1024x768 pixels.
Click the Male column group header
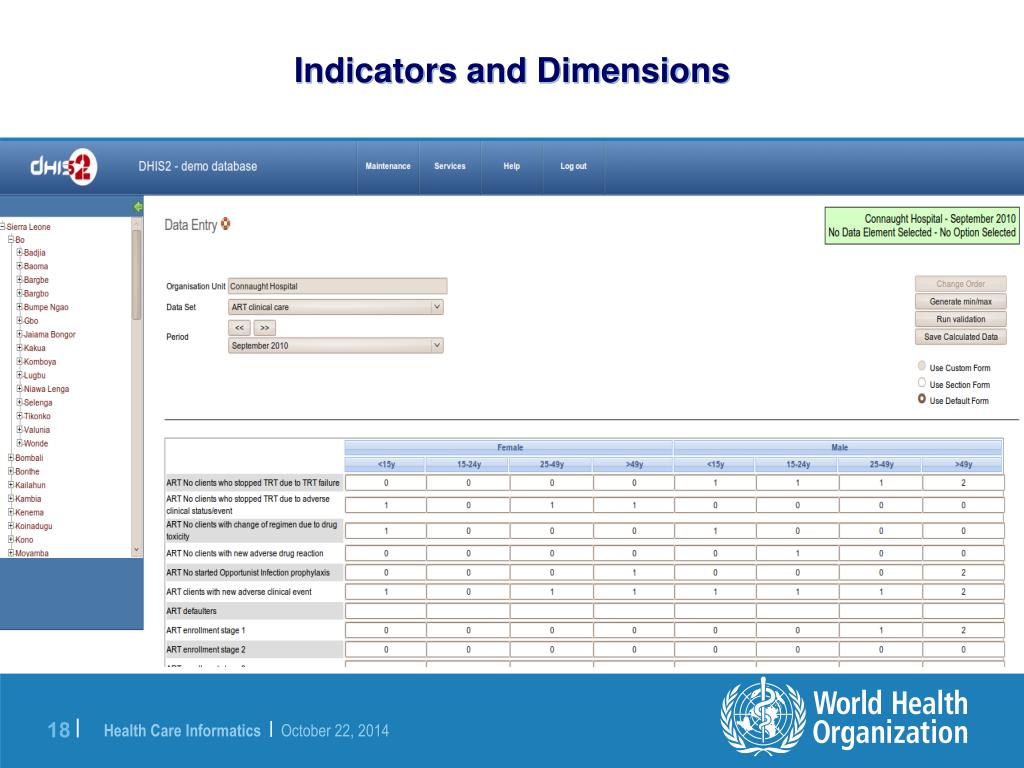point(839,447)
